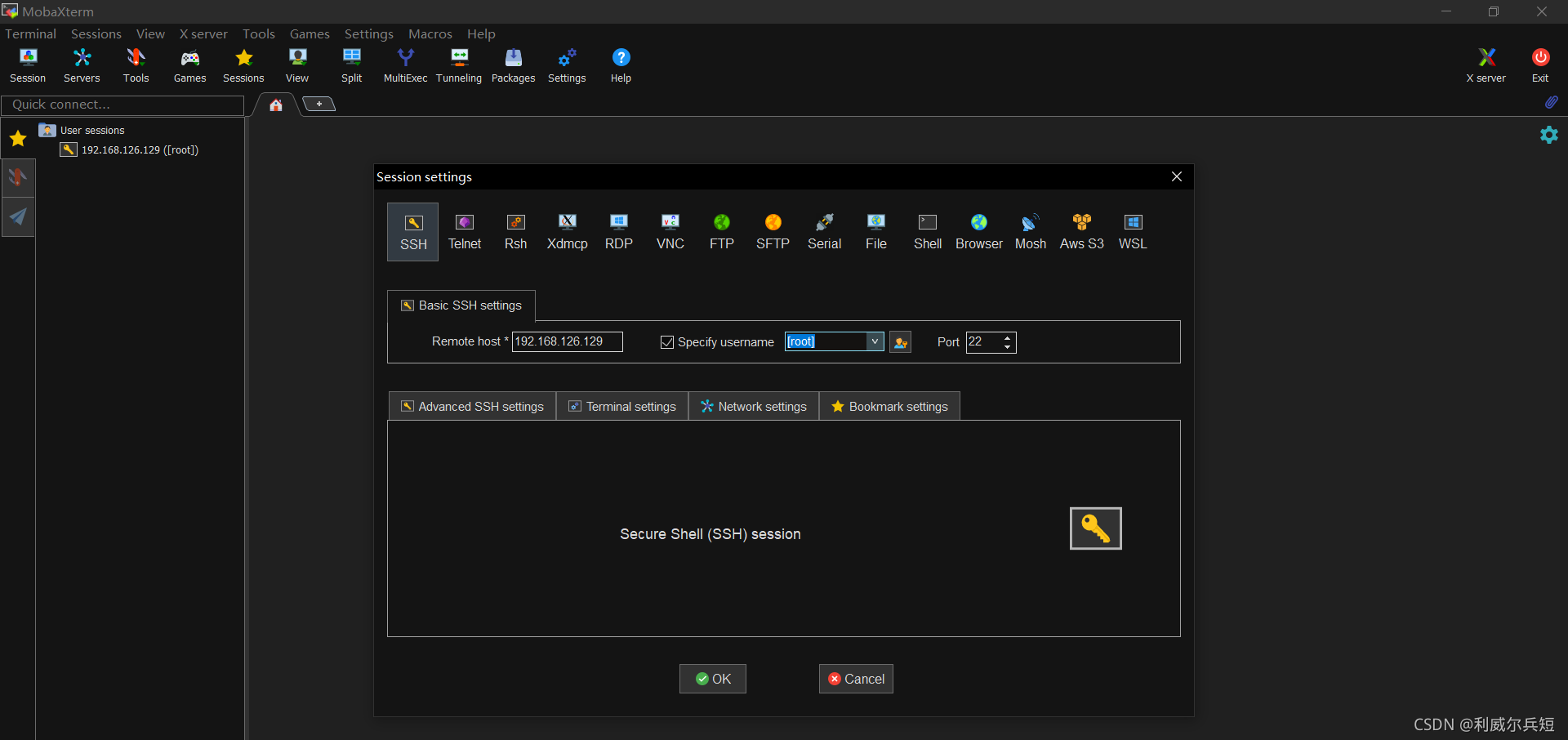Toggle the Specify username checkbox
Image resolution: width=1568 pixels, height=740 pixels.
coord(667,342)
